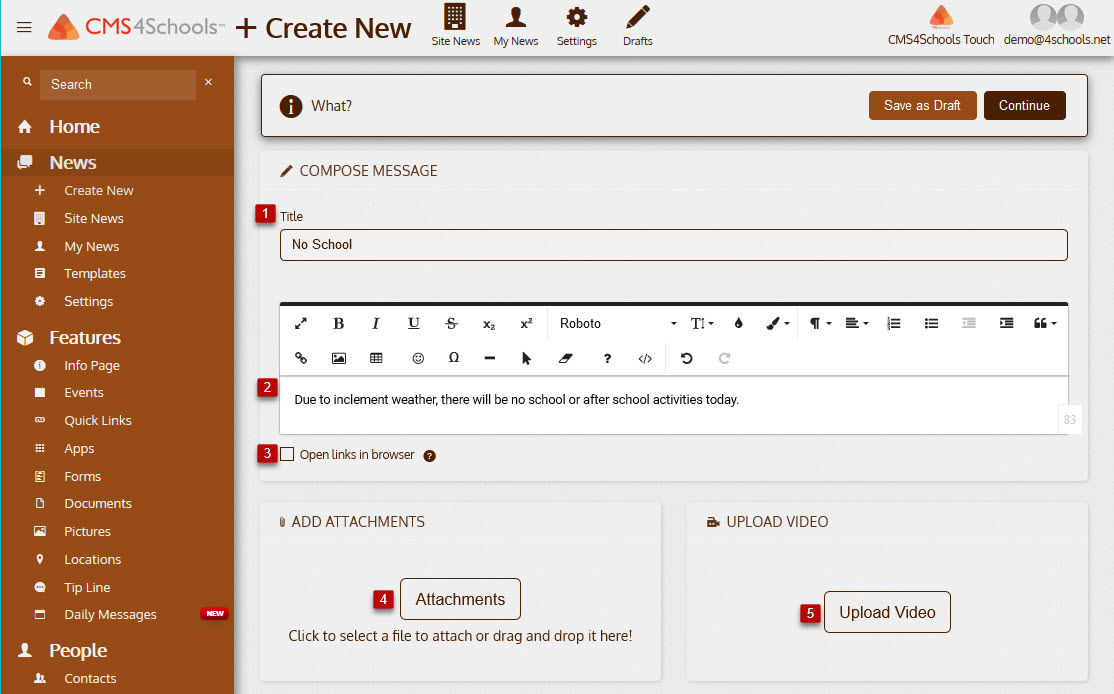Click Save as Draft button
The image size is (1114, 694).
tap(922, 106)
